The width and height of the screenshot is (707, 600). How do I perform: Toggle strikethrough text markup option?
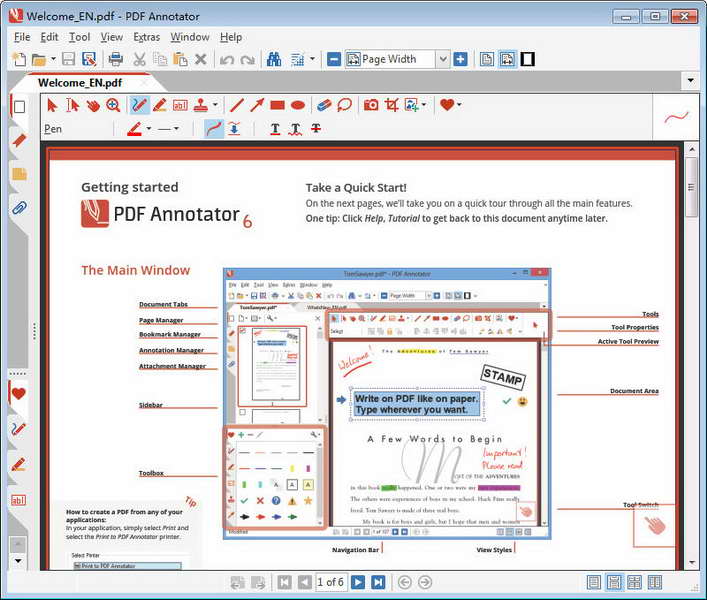point(316,129)
